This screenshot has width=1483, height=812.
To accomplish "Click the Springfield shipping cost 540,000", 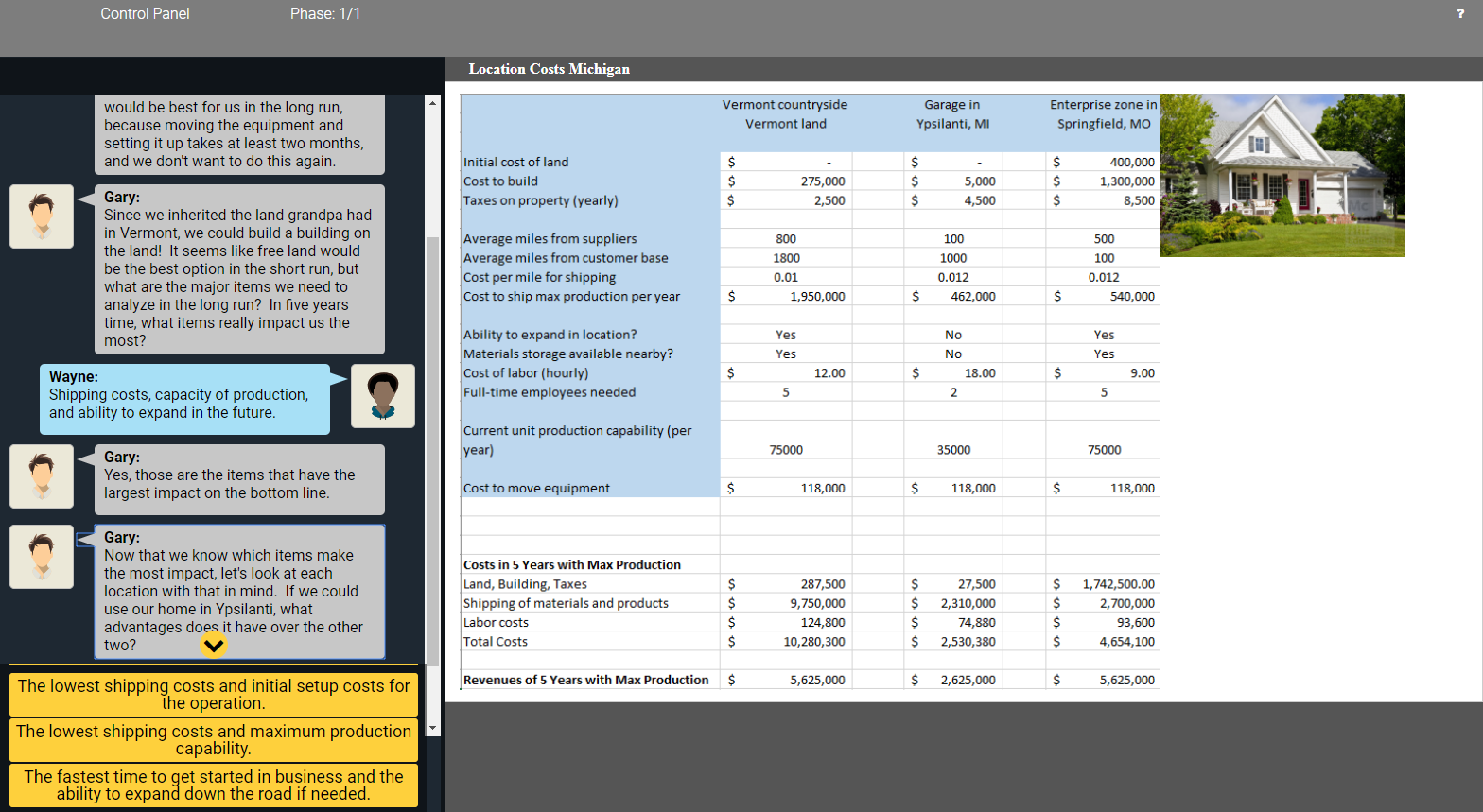I will tap(1132, 297).
